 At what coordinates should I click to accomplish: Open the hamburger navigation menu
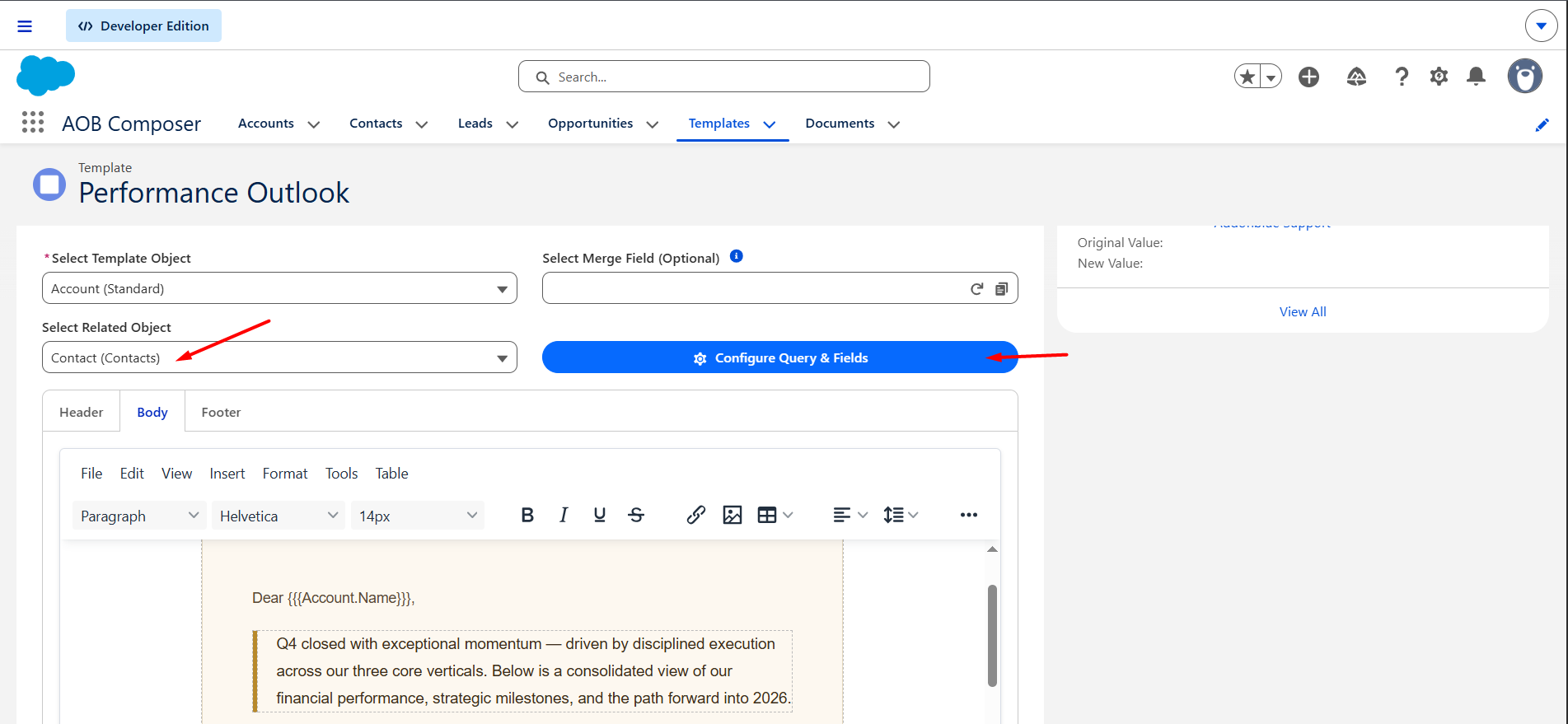[25, 26]
